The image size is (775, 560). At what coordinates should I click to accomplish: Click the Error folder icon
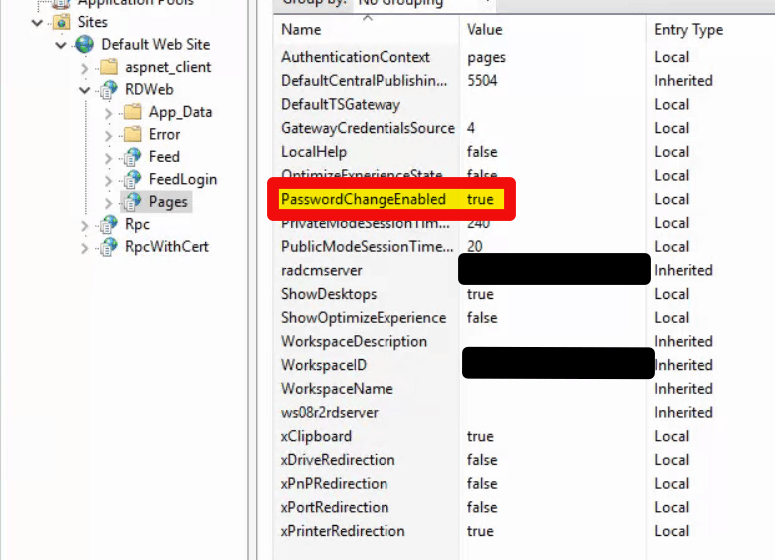point(132,135)
